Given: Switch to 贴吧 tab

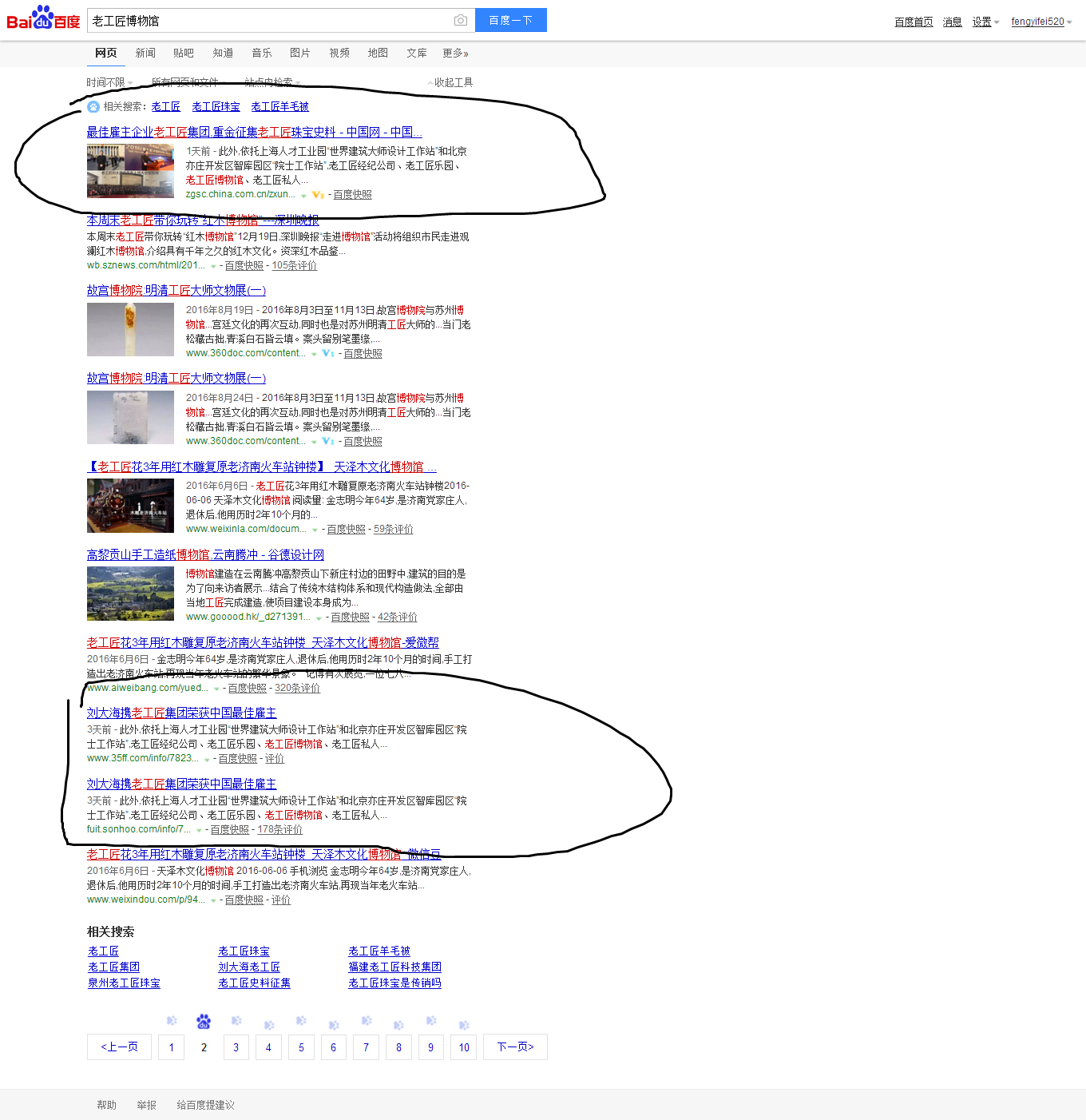Looking at the screenshot, I should point(184,53).
